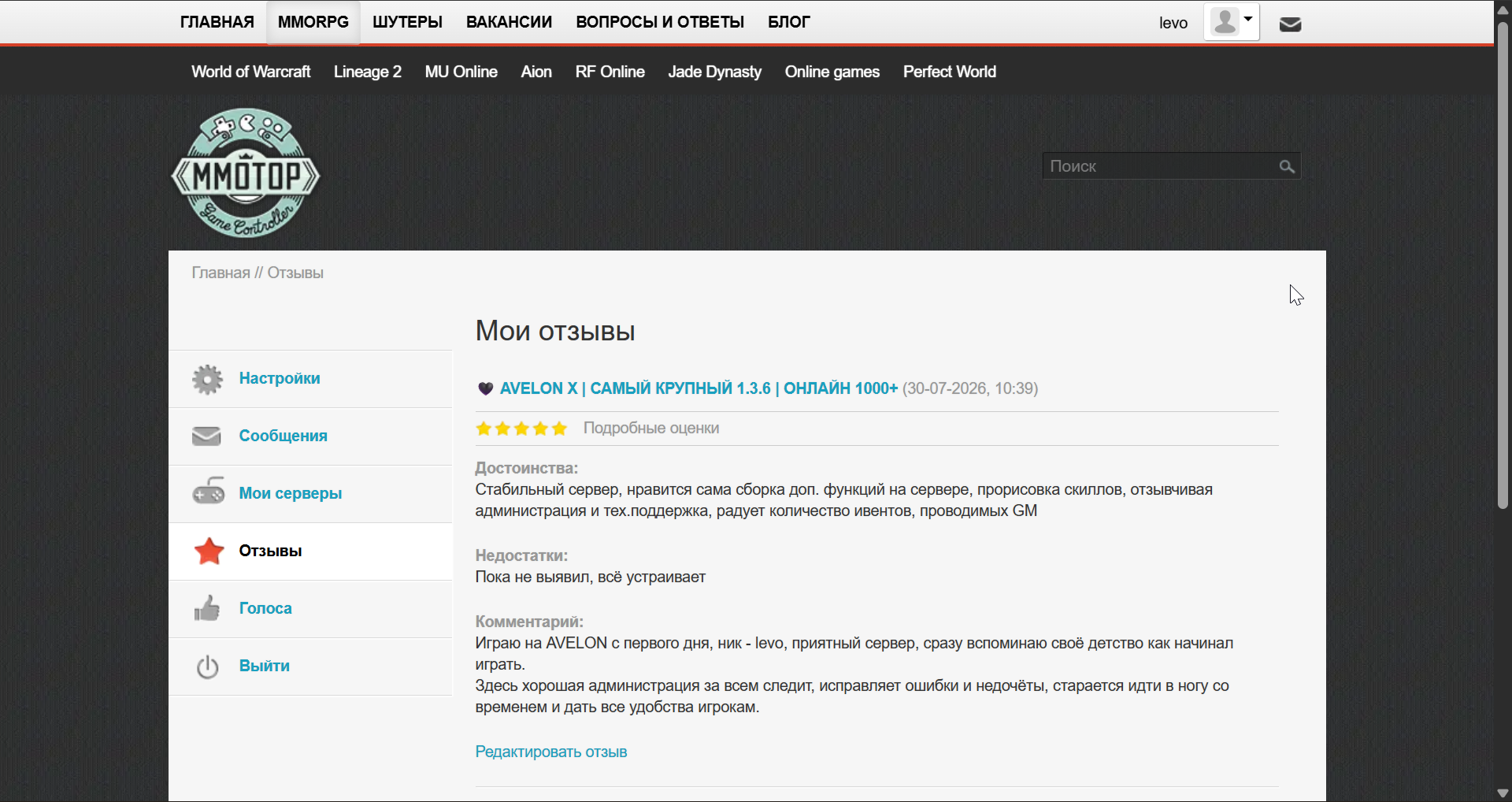Open the Jade Dynasty category
1512x802 pixels.
715,72
